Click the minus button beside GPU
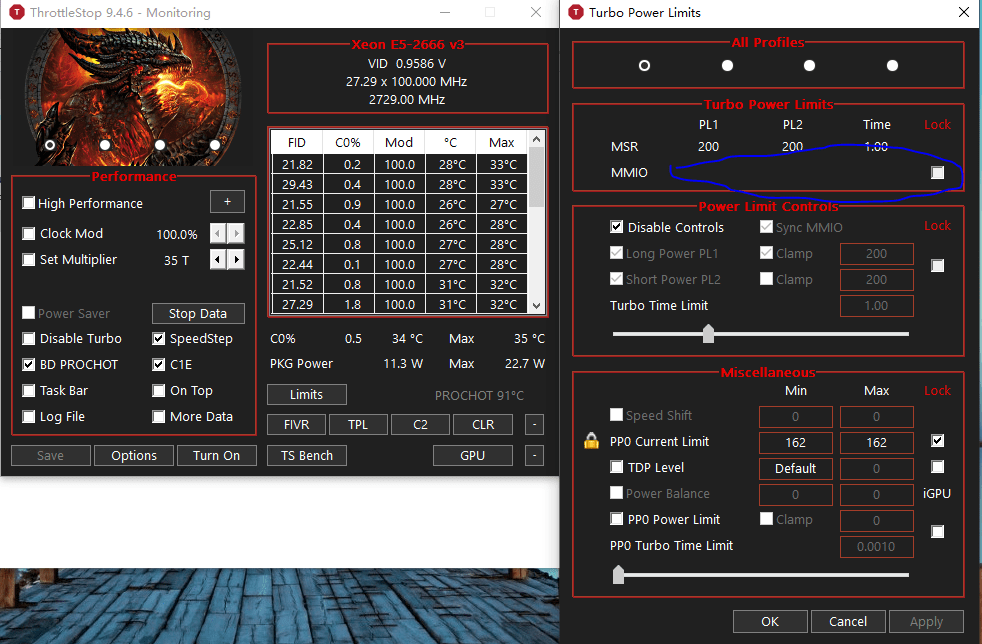982x644 pixels. 534,455
